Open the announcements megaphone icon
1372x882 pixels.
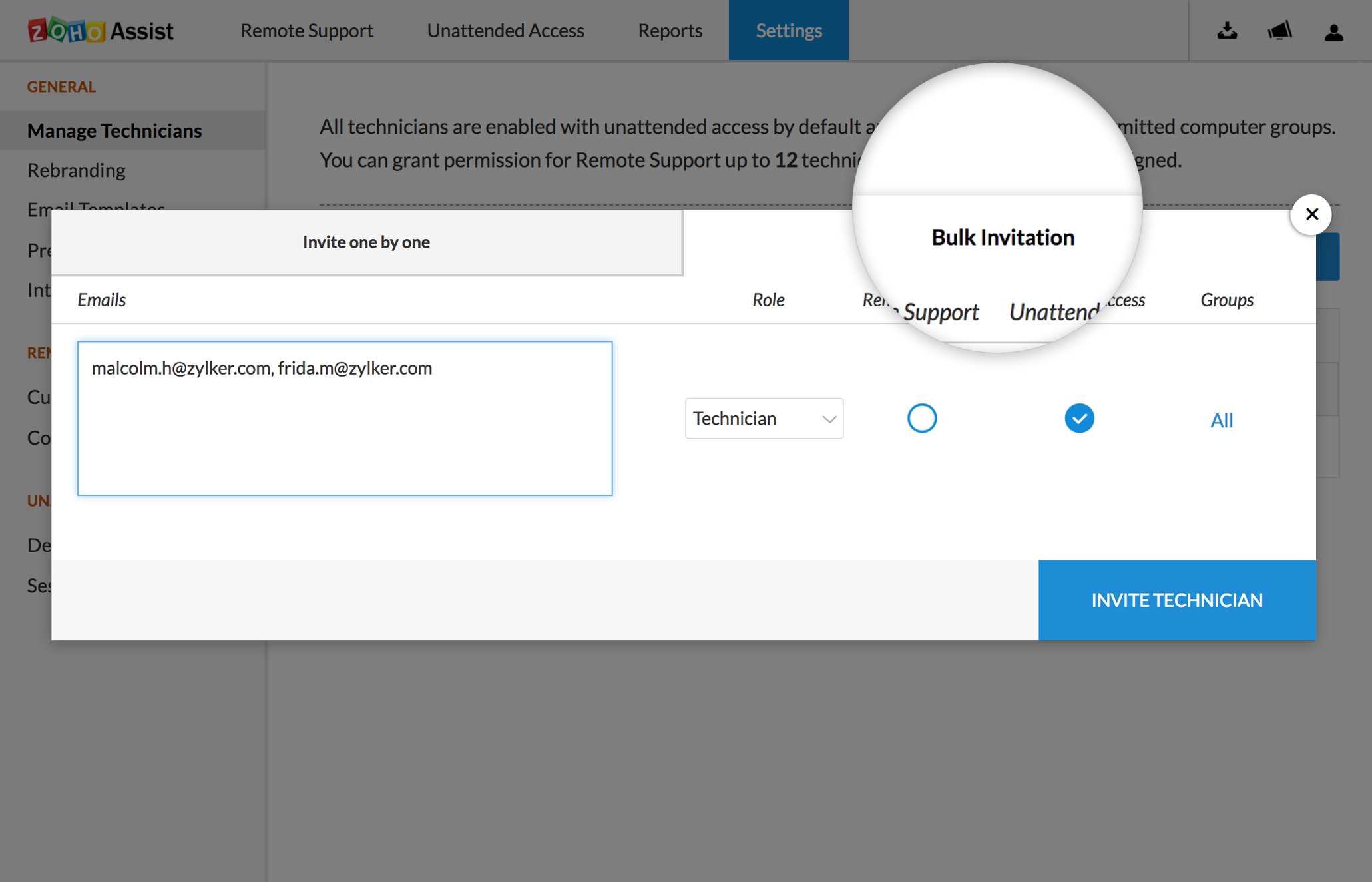1279,31
